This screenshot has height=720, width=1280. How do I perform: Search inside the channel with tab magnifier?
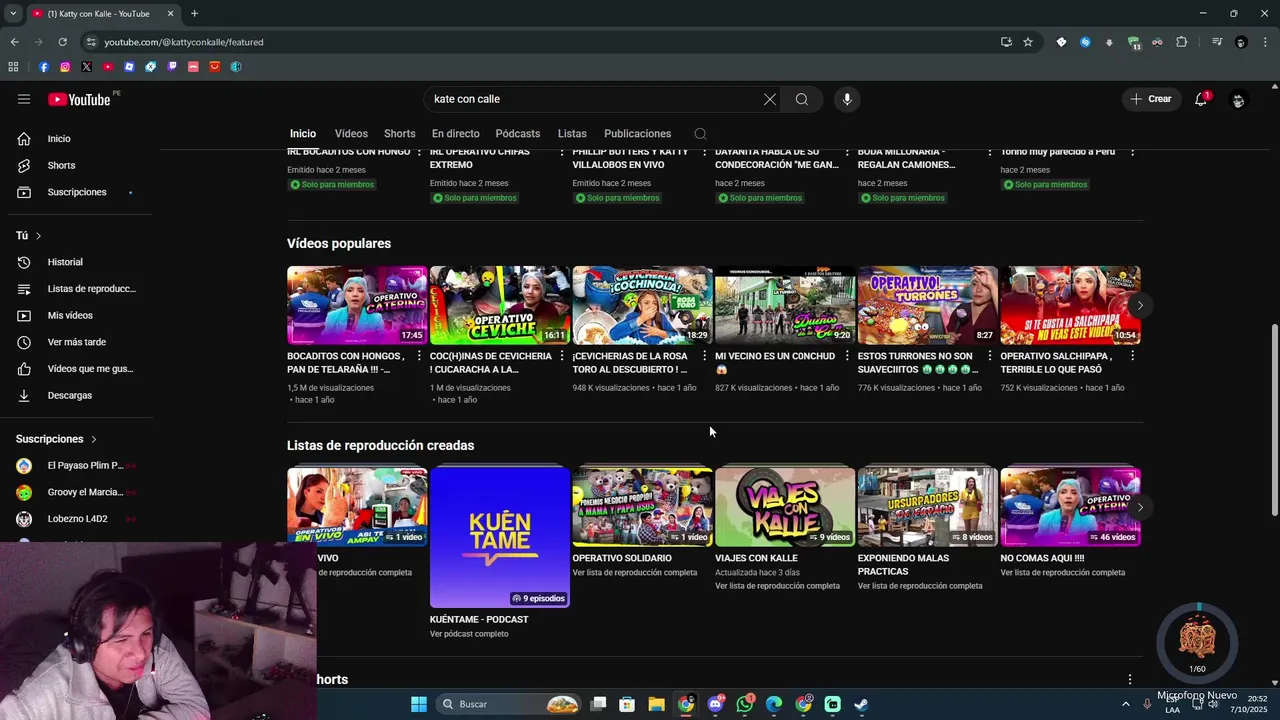click(700, 134)
